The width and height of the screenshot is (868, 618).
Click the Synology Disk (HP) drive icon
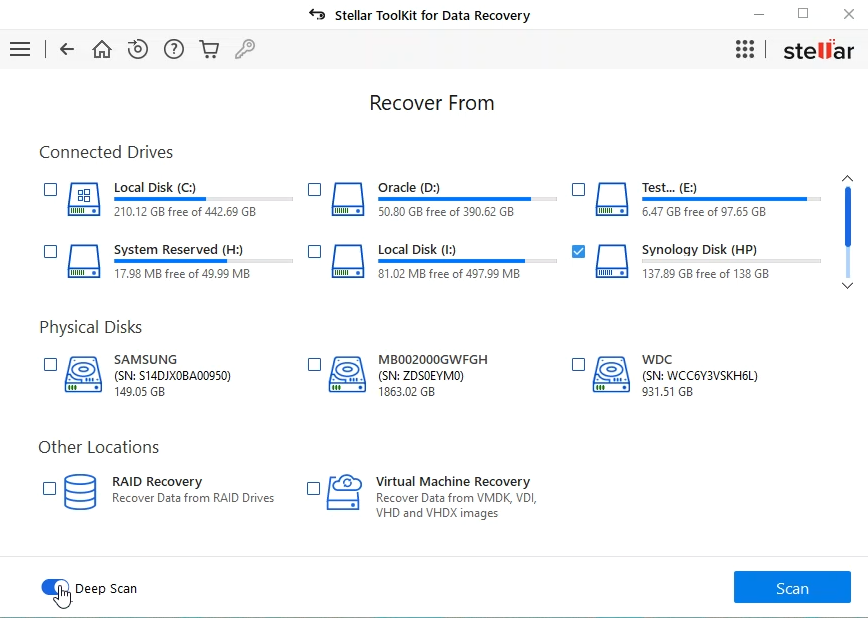(x=612, y=261)
